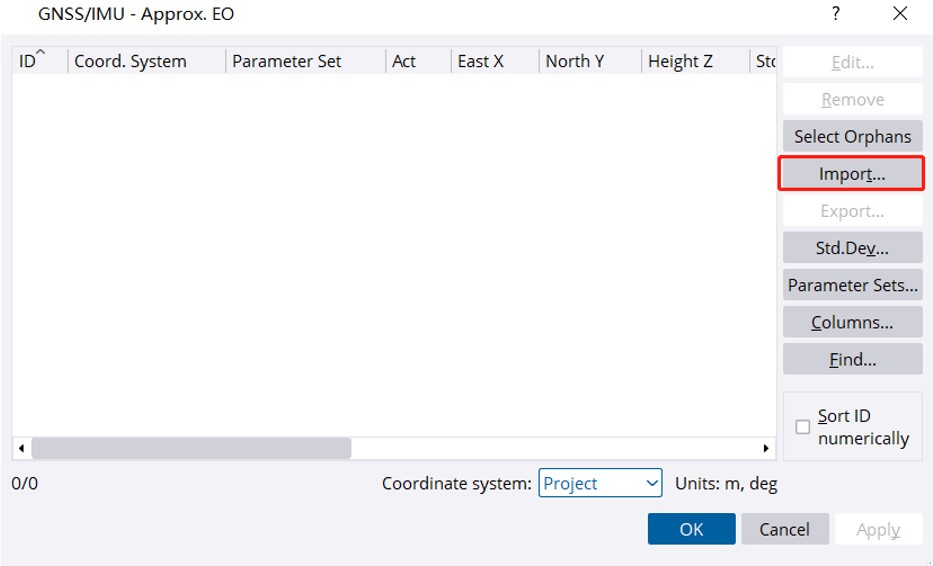
Task: Open the Parameter Sets... dialog
Action: [x=852, y=285]
